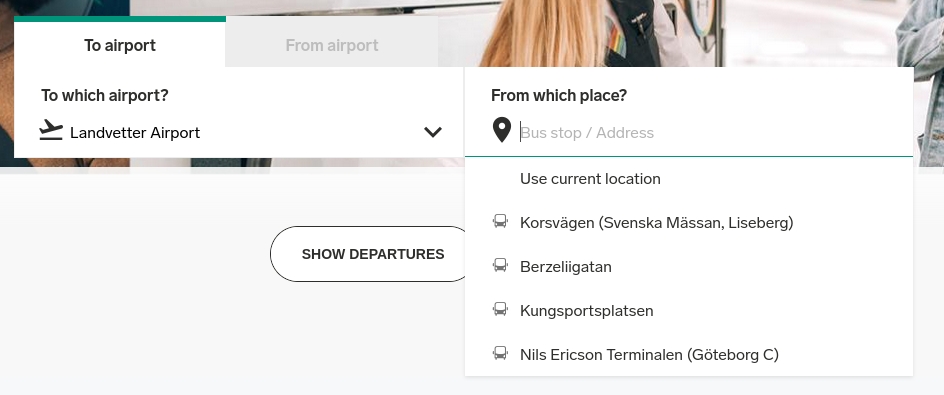Click bus icon beside Kungsportsplatsen
944x395 pixels.
[x=500, y=309]
